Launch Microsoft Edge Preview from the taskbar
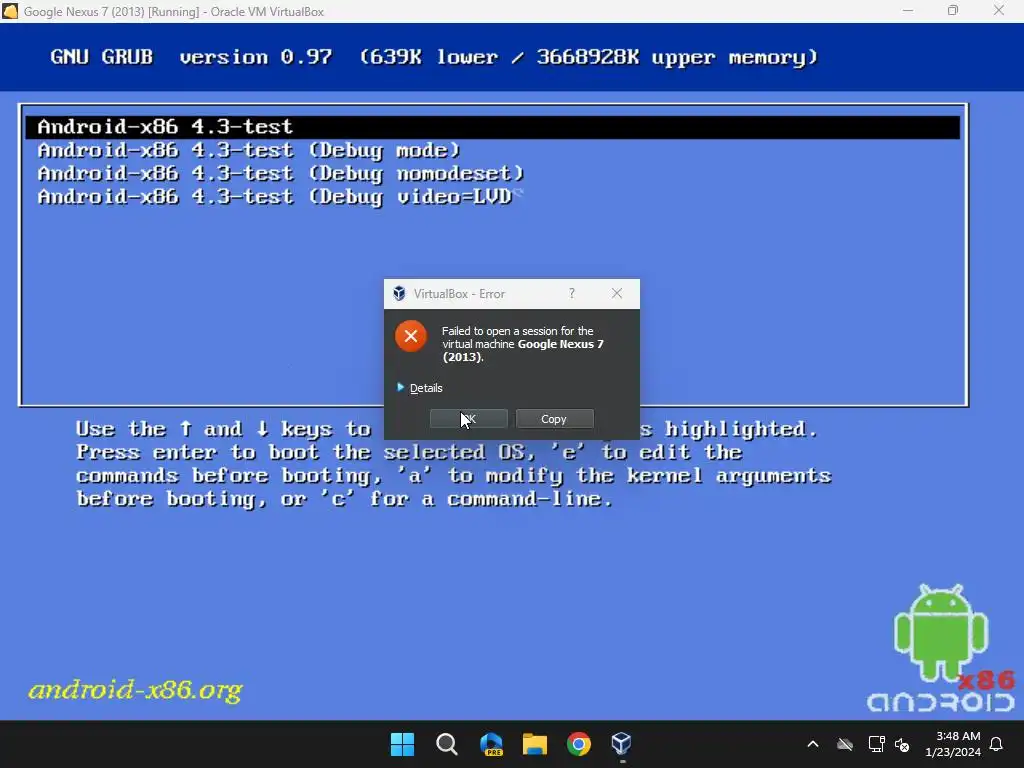This screenshot has height=768, width=1024. coord(490,744)
